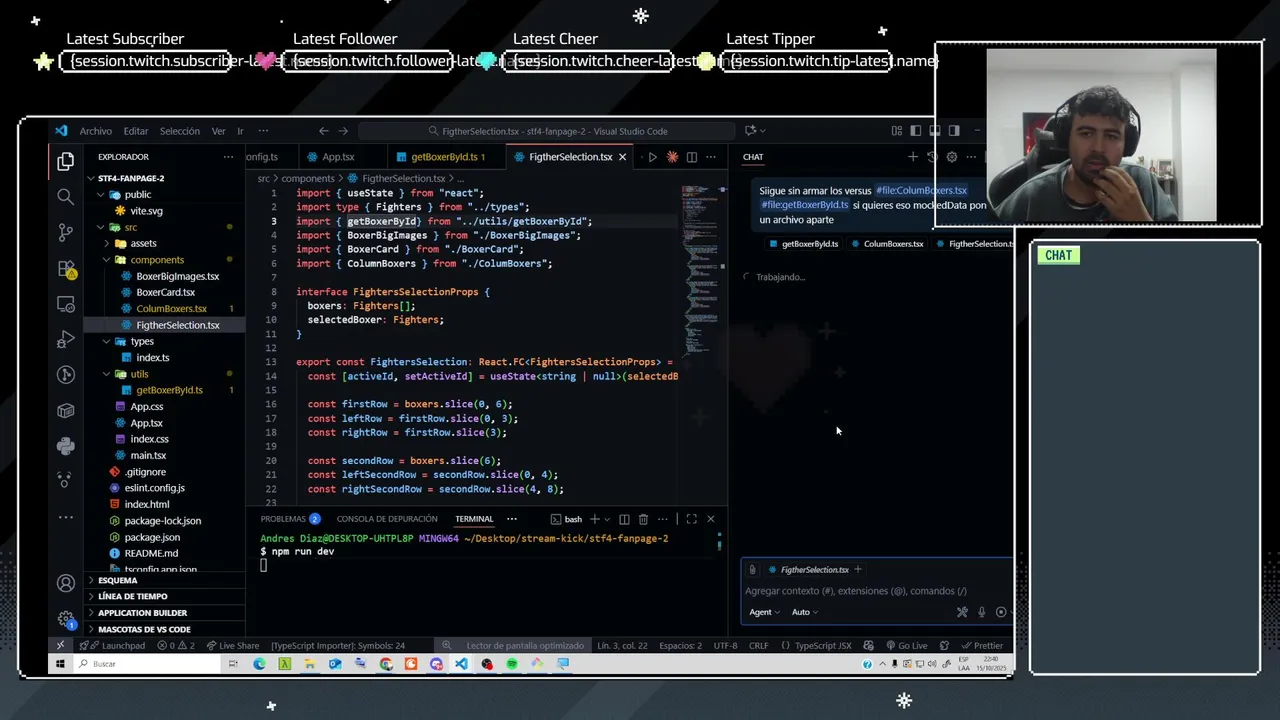Open the #file:getBoxerById.ts chat link
Image resolution: width=1280 pixels, height=720 pixels.
[x=805, y=205]
